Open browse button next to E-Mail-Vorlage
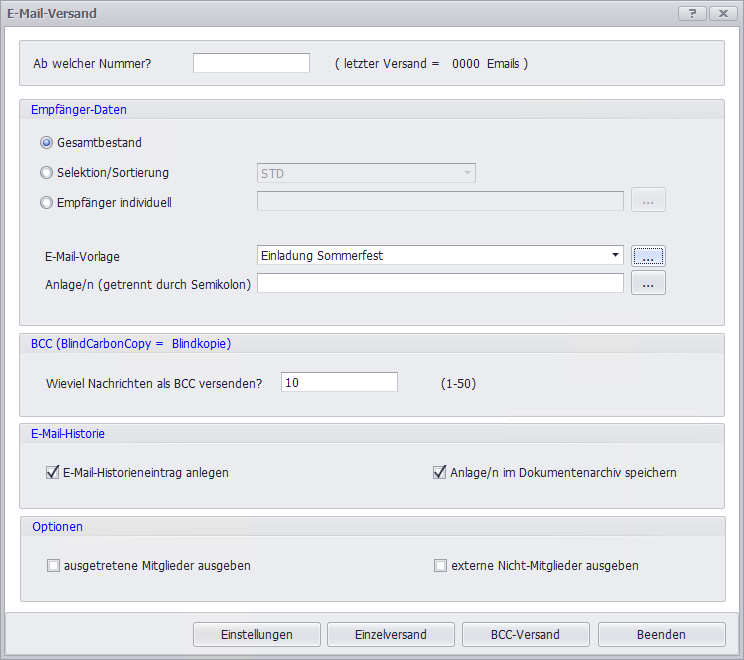Viewport: 744px width, 660px height. [x=648, y=256]
